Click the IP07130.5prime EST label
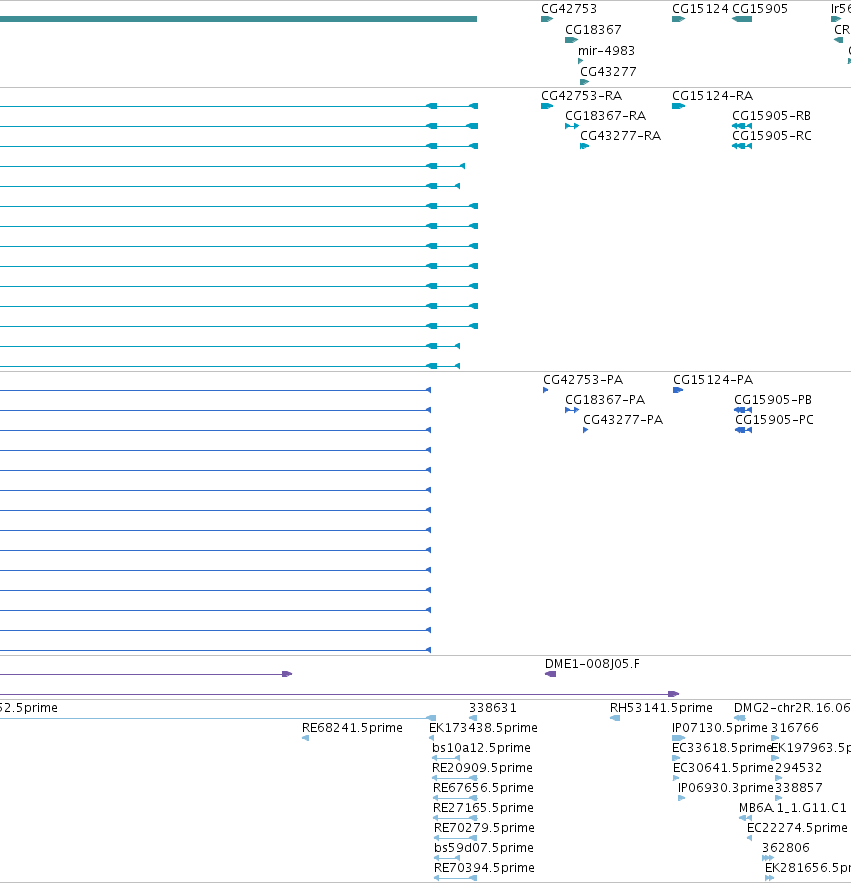Screen dimensions: 851x883 pyautogui.click(x=720, y=728)
